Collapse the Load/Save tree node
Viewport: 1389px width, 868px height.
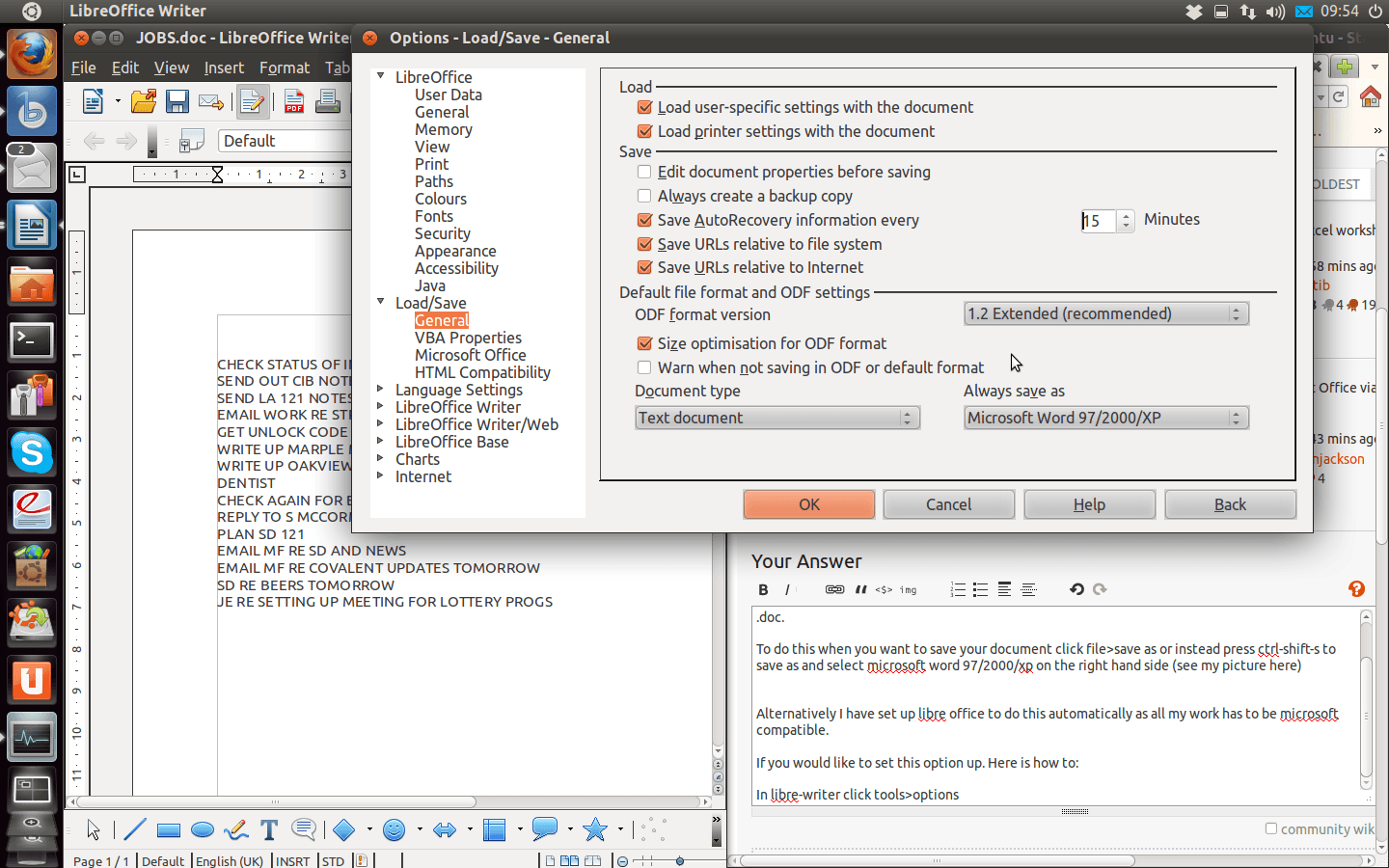click(x=381, y=302)
